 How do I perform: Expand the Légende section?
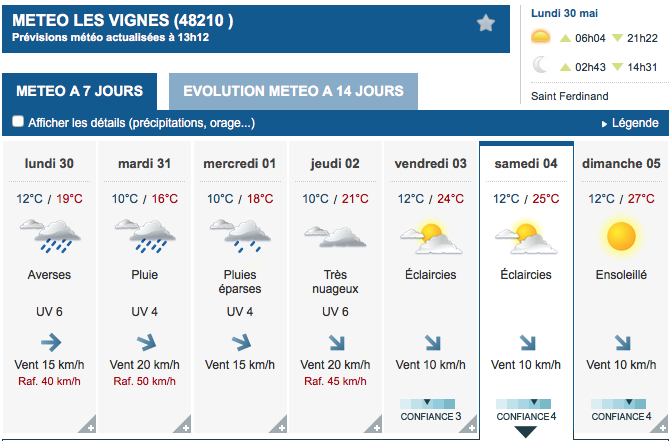[630, 123]
